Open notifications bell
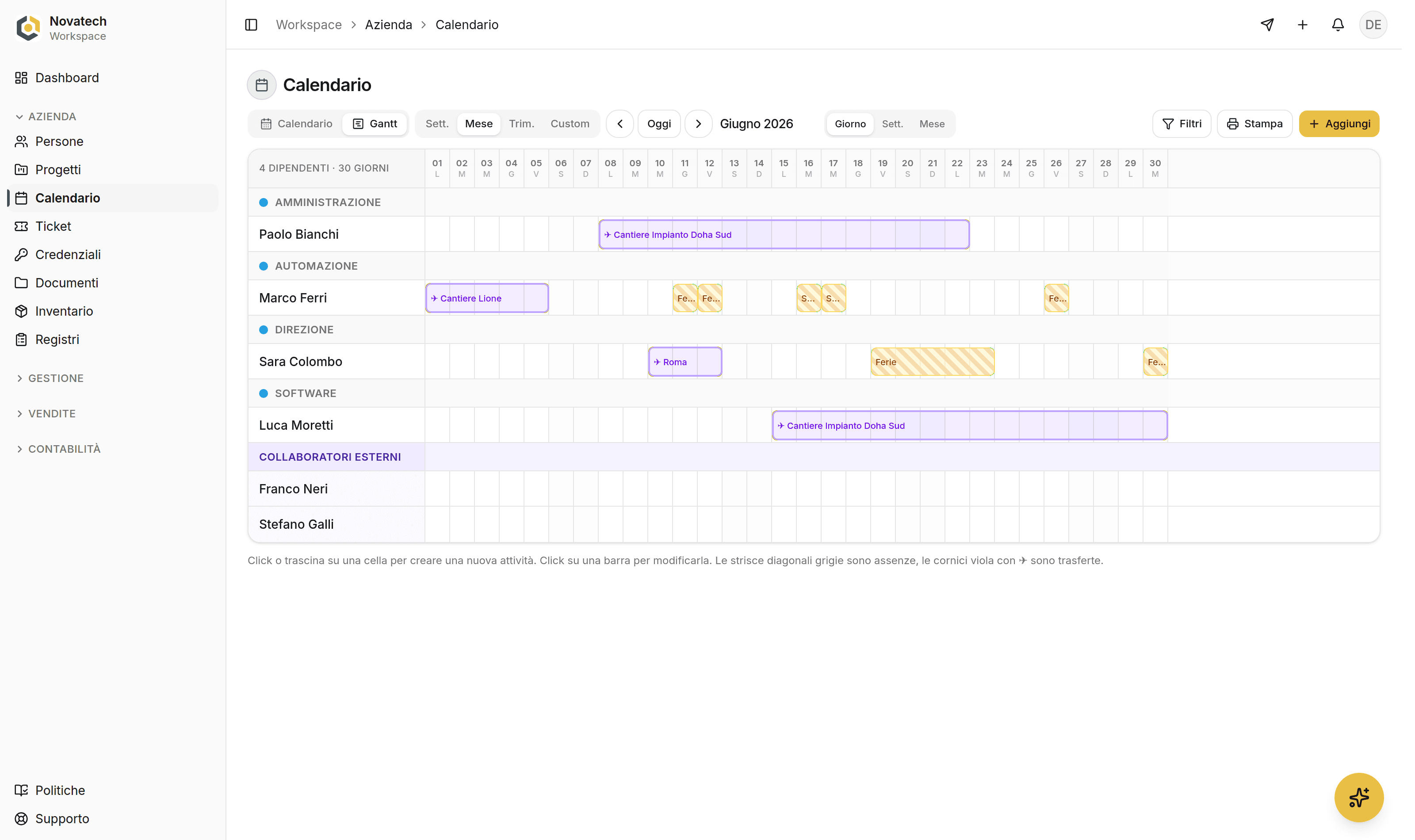The height and width of the screenshot is (840, 1415). tap(1338, 25)
